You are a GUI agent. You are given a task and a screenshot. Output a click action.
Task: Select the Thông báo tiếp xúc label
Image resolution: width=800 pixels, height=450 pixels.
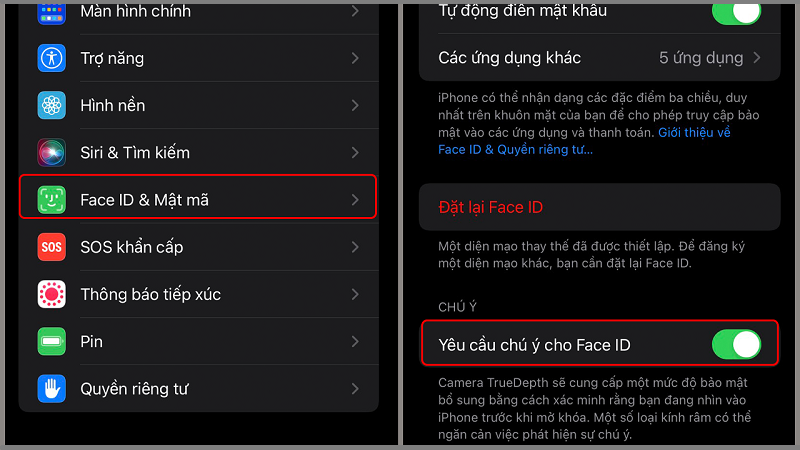click(151, 294)
